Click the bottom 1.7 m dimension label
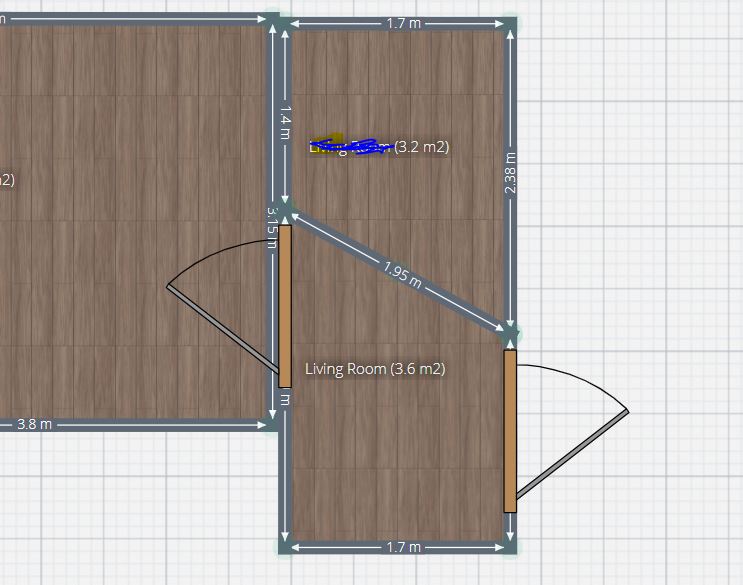 point(402,547)
